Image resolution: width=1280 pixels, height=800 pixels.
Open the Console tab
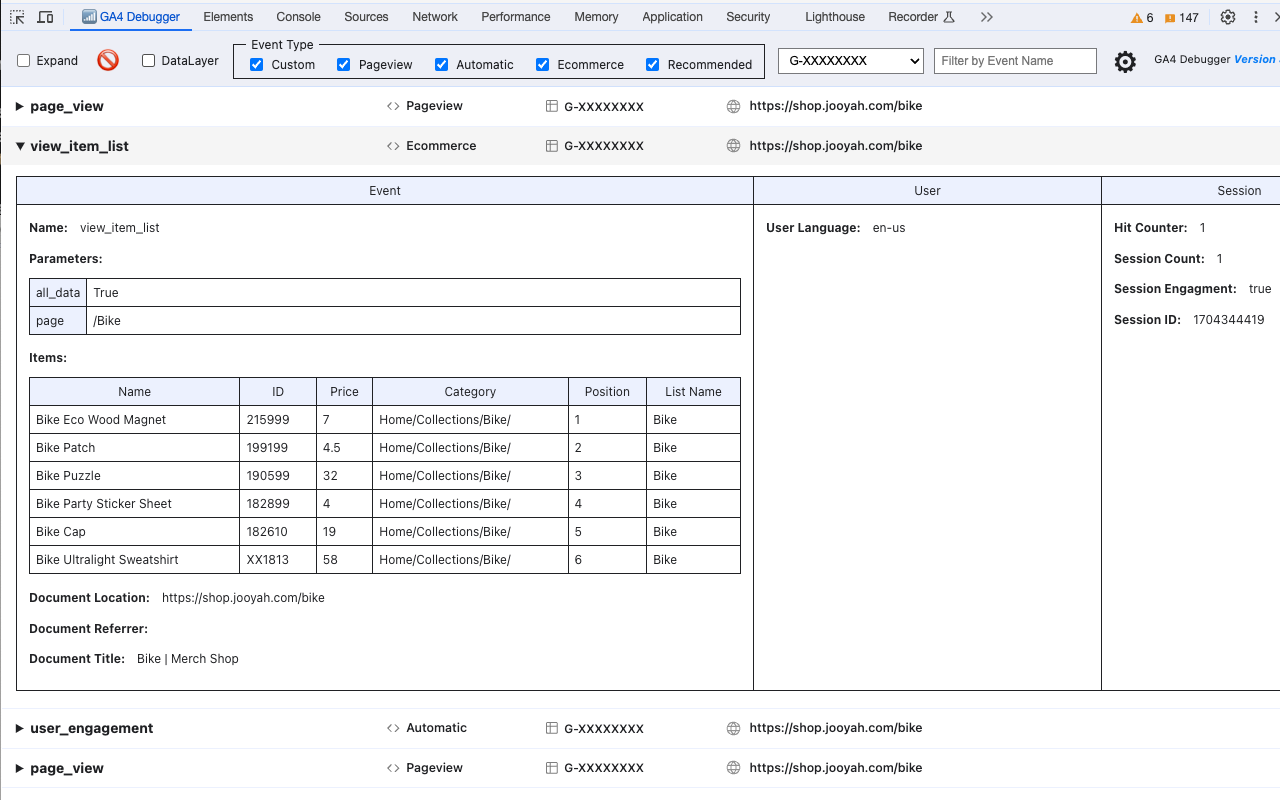pyautogui.click(x=298, y=17)
